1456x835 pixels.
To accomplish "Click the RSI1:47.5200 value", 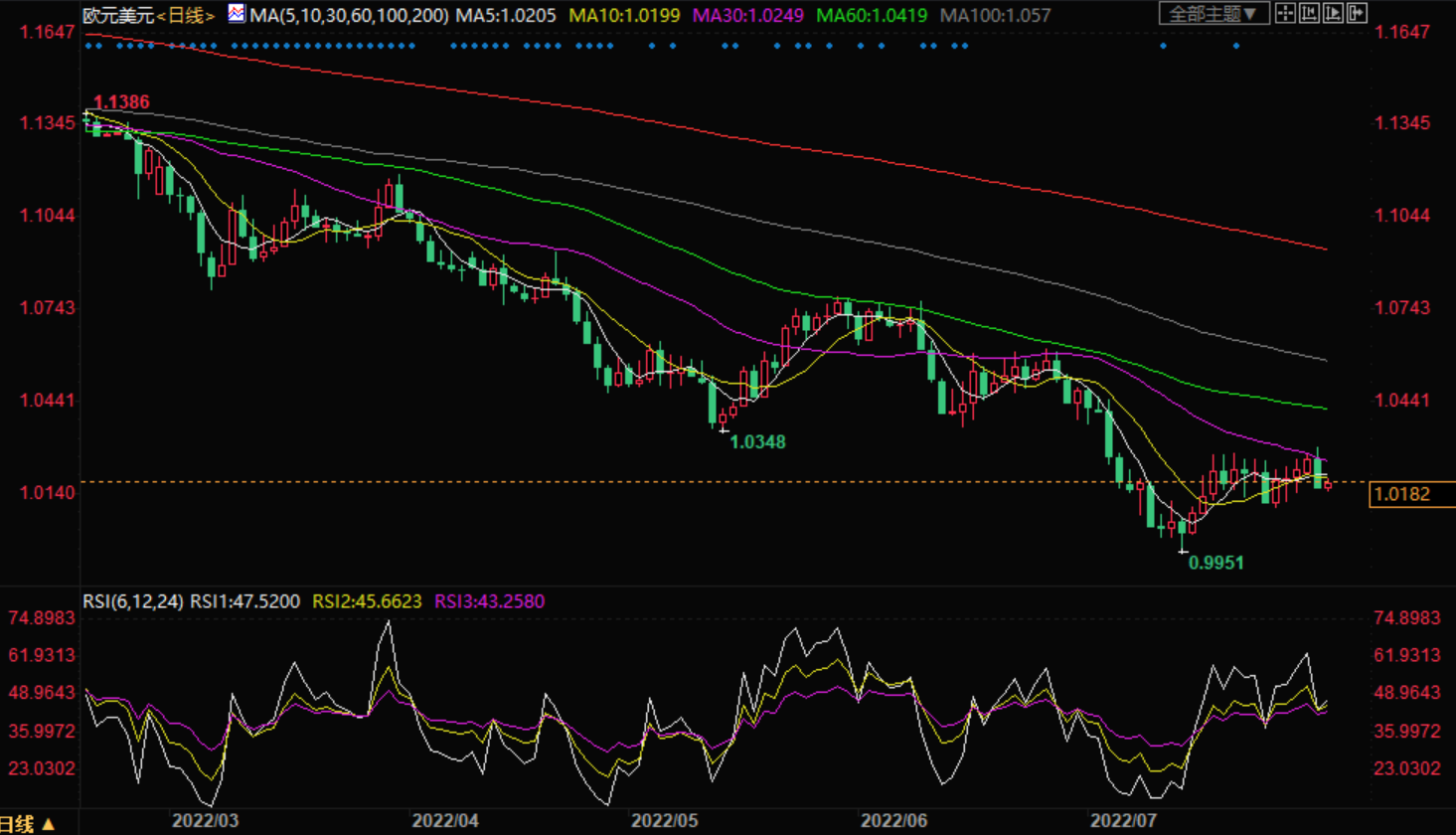I will 244,601.
